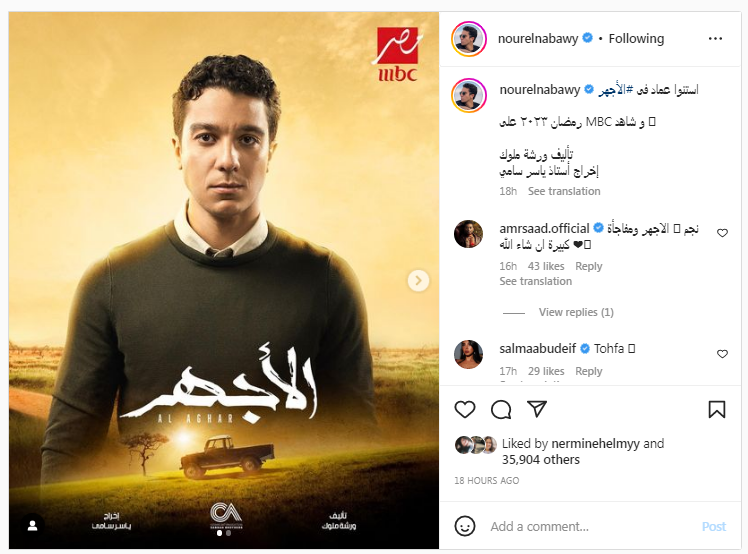Open the three-dot more options menu
Viewport: 748px width, 554px height.
pos(715,39)
